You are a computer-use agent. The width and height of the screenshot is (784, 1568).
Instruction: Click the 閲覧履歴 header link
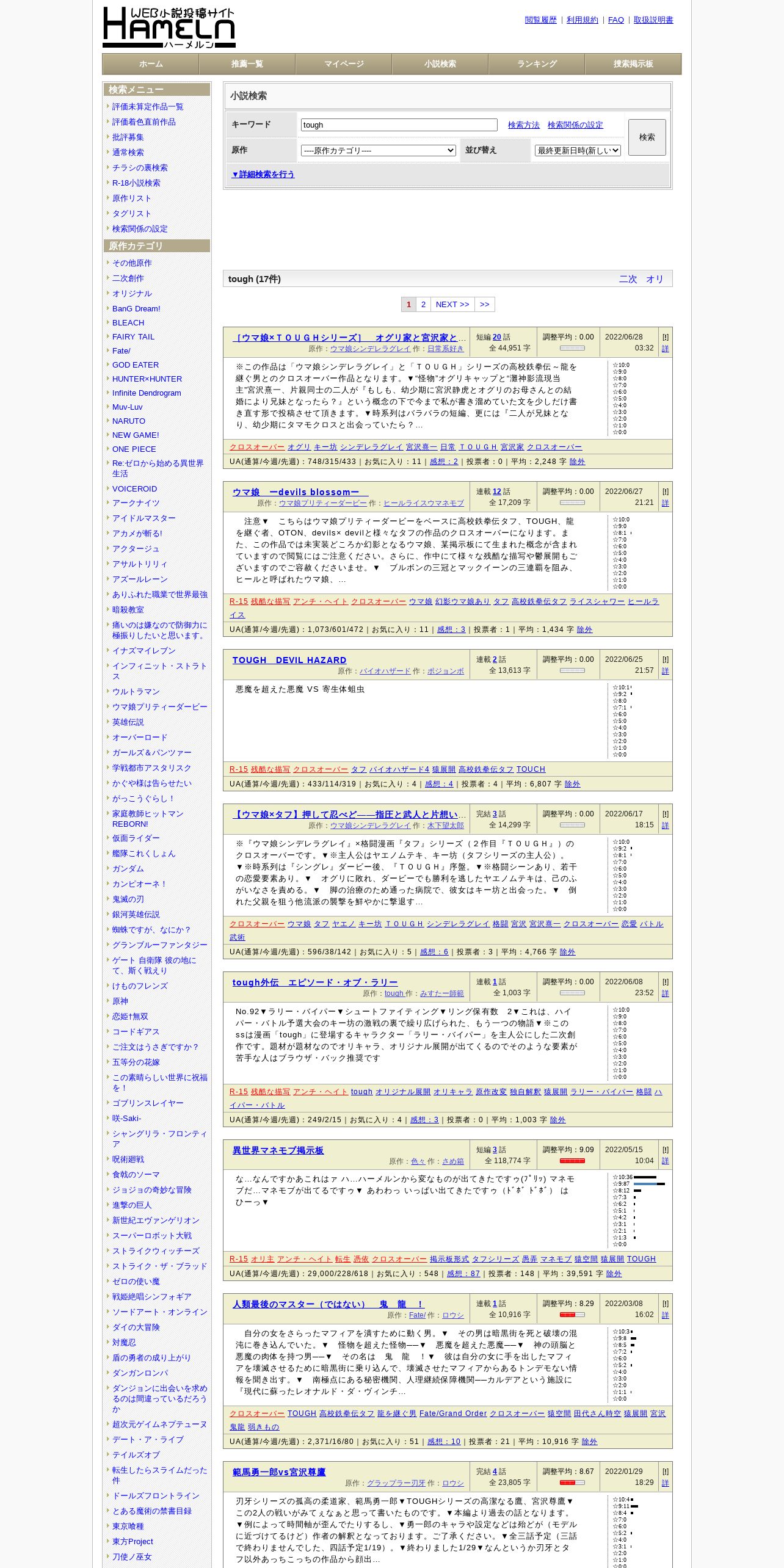click(541, 20)
